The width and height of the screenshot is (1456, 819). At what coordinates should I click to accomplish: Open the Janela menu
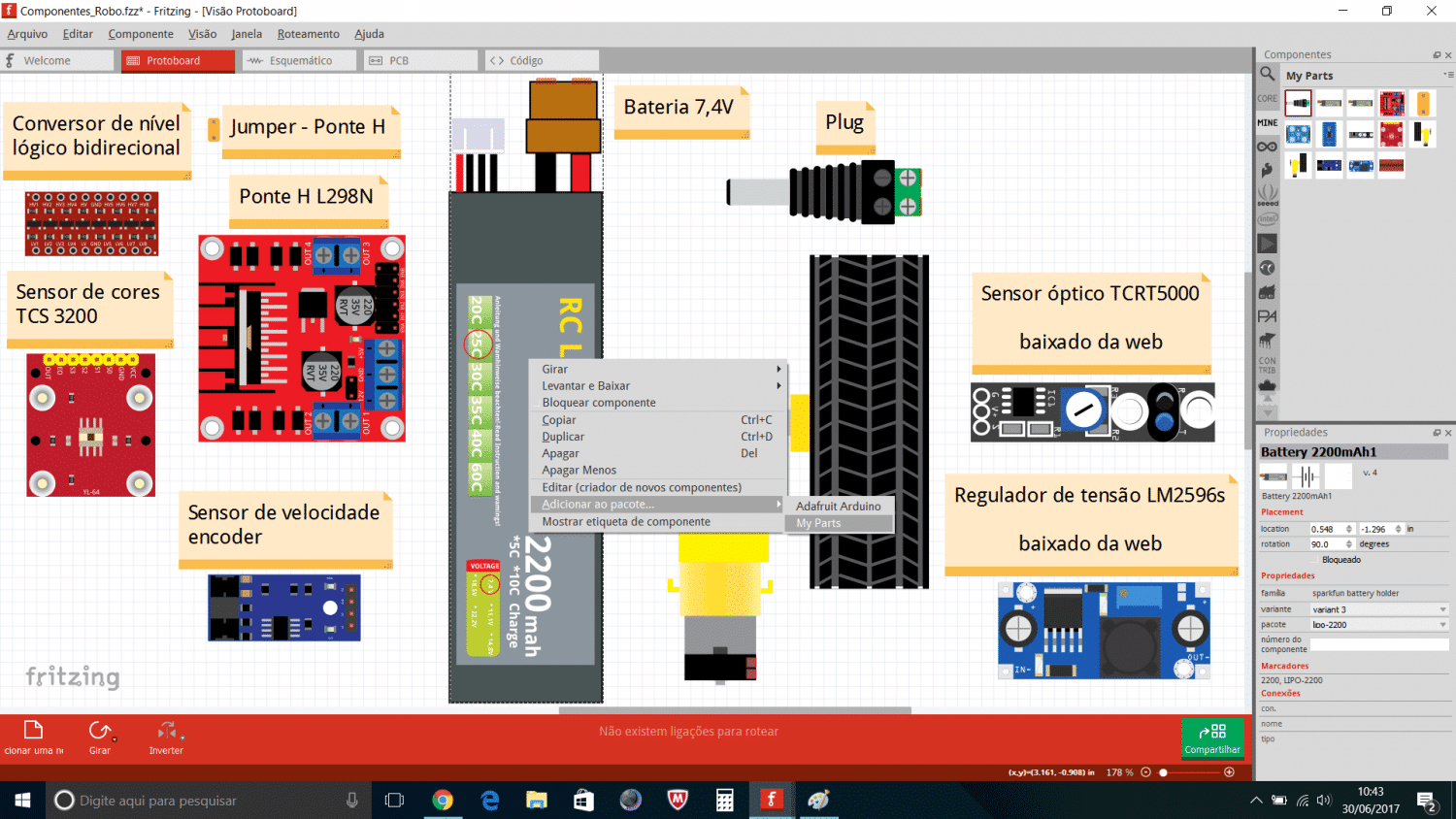pyautogui.click(x=247, y=34)
